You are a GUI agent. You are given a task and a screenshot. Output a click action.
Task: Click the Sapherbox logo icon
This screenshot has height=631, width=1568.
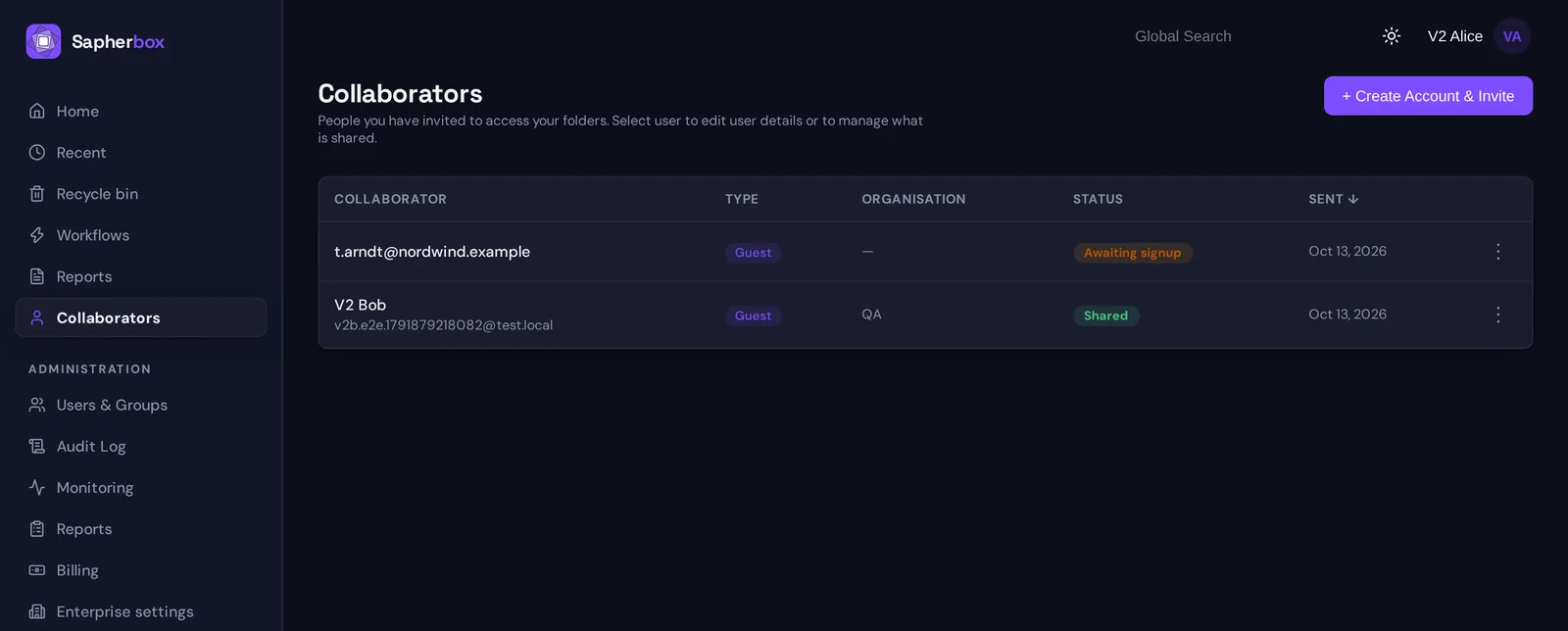click(43, 41)
